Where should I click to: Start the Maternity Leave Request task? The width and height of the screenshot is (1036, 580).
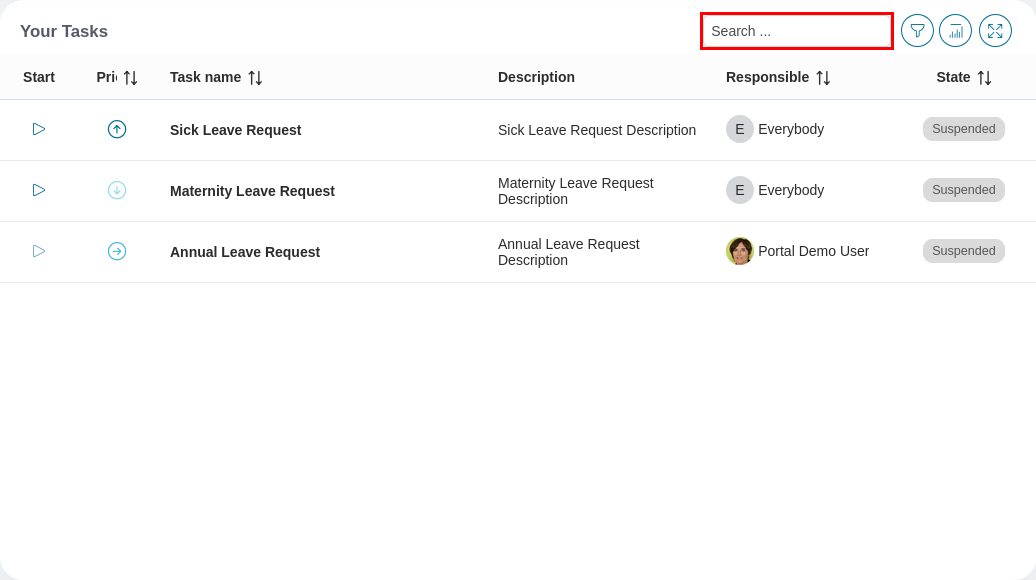39,190
